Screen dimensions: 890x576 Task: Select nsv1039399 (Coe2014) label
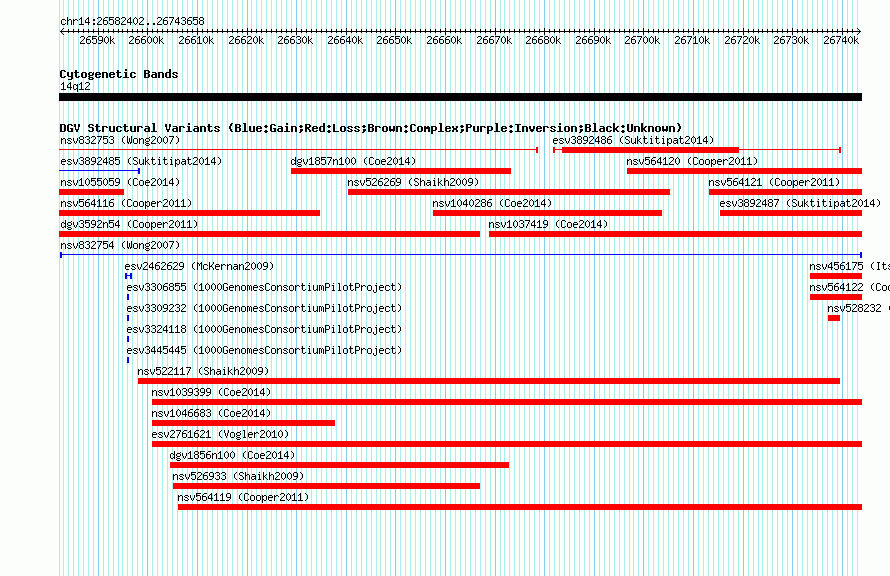click(211, 392)
